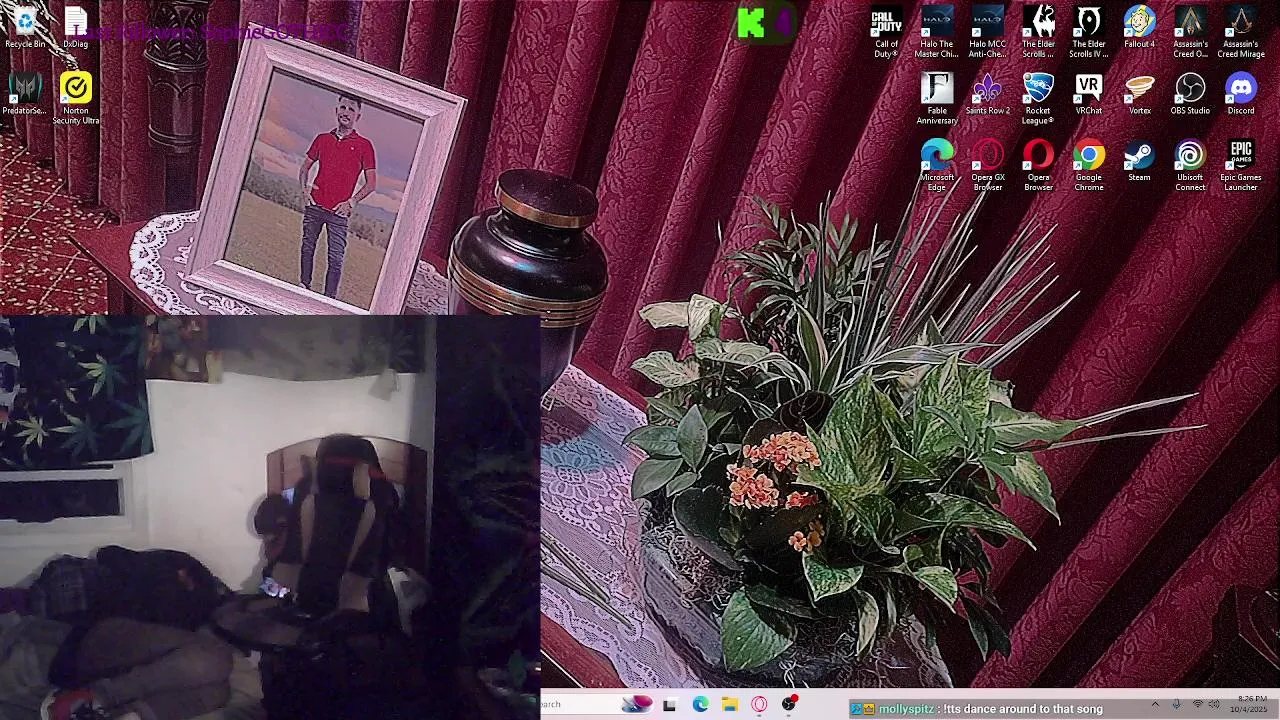
Task: Launch Call of Duty shortcut
Action: [886, 32]
